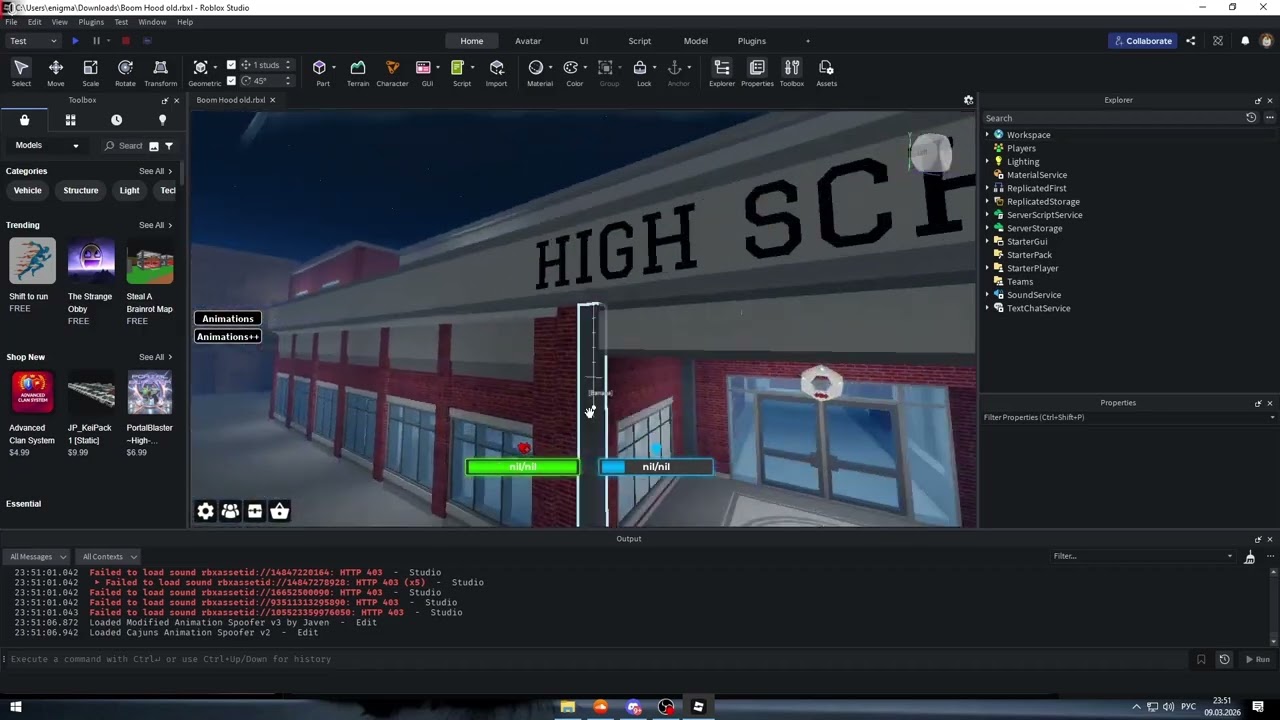The height and width of the screenshot is (720, 1280).
Task: Click the players icon in viewport GUI
Action: coord(230,511)
